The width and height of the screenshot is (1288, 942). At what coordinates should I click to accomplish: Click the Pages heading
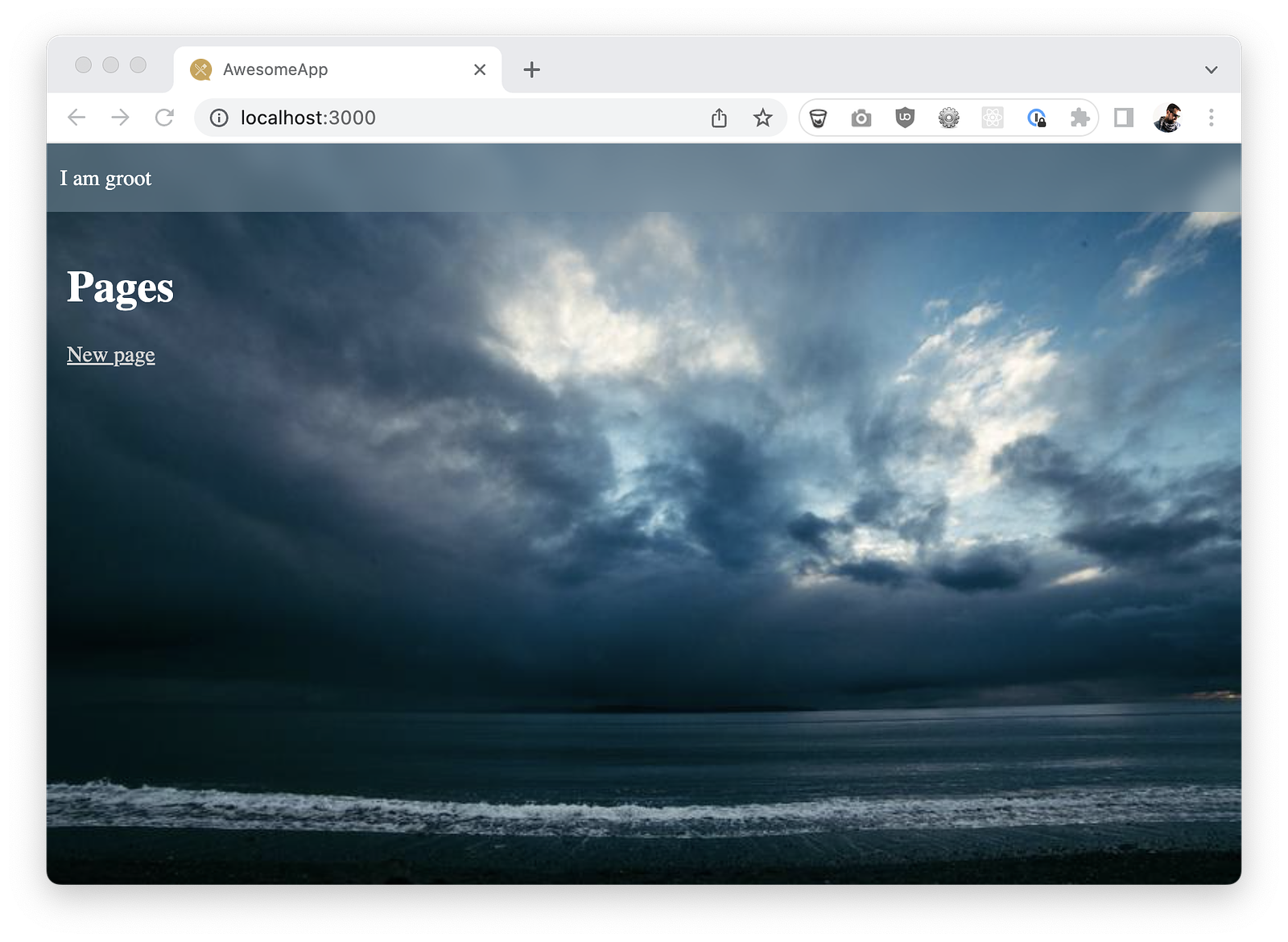coord(120,287)
